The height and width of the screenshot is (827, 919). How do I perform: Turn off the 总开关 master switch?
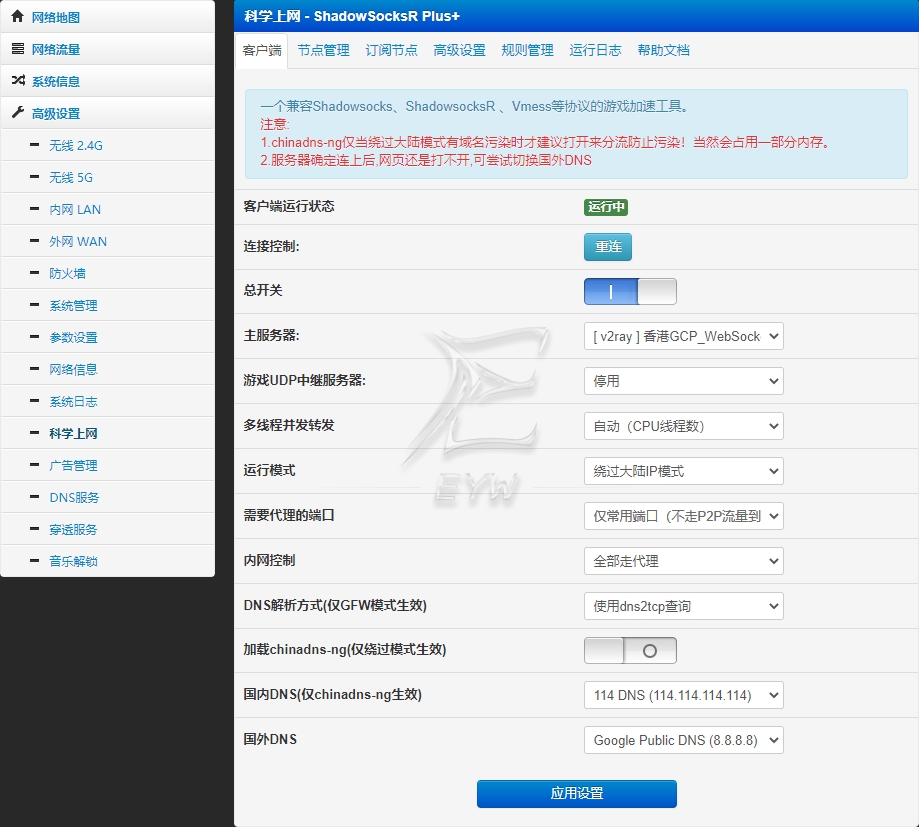point(630,291)
